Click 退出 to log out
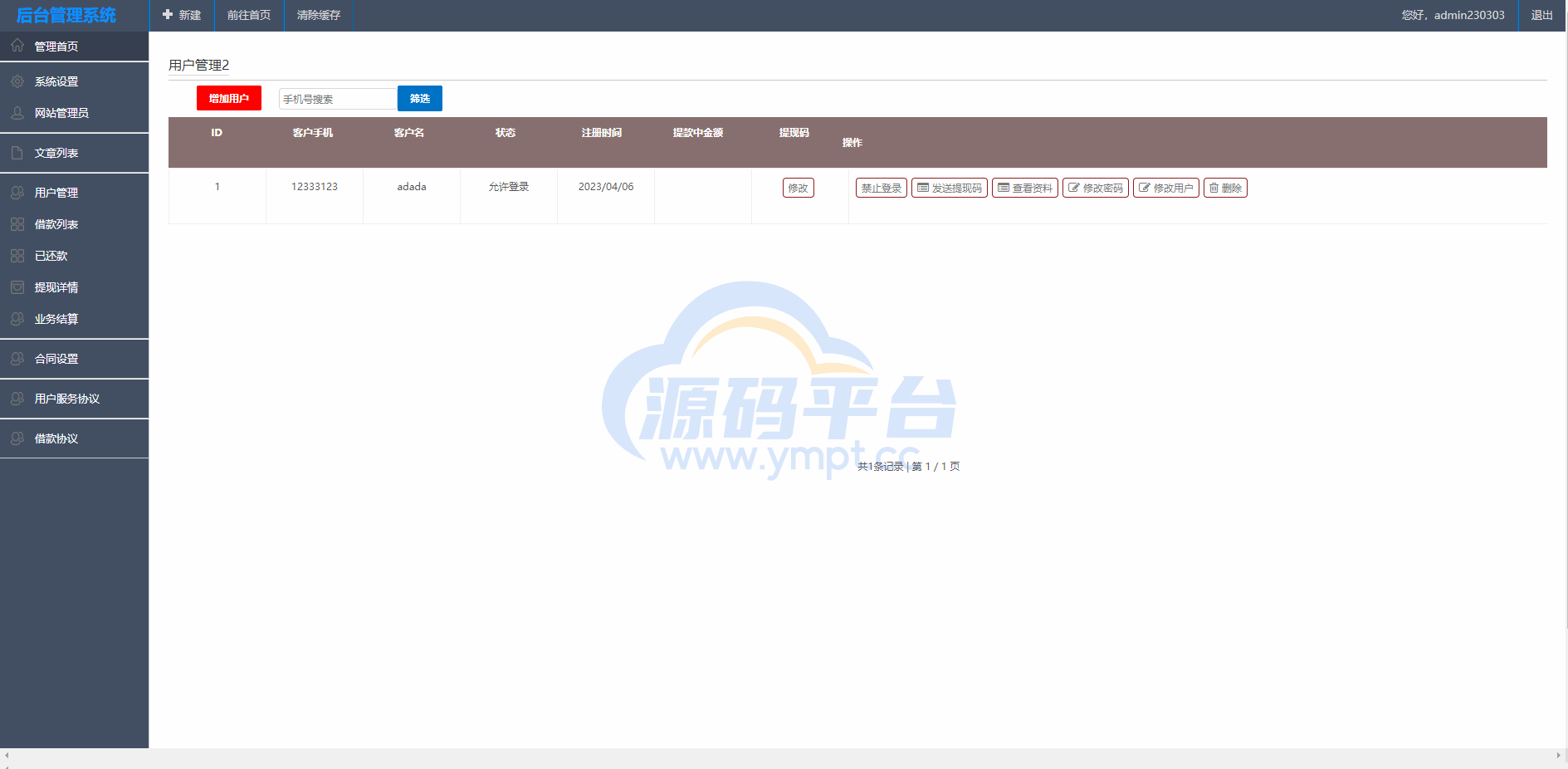The height and width of the screenshot is (769, 1568). coord(1542,15)
